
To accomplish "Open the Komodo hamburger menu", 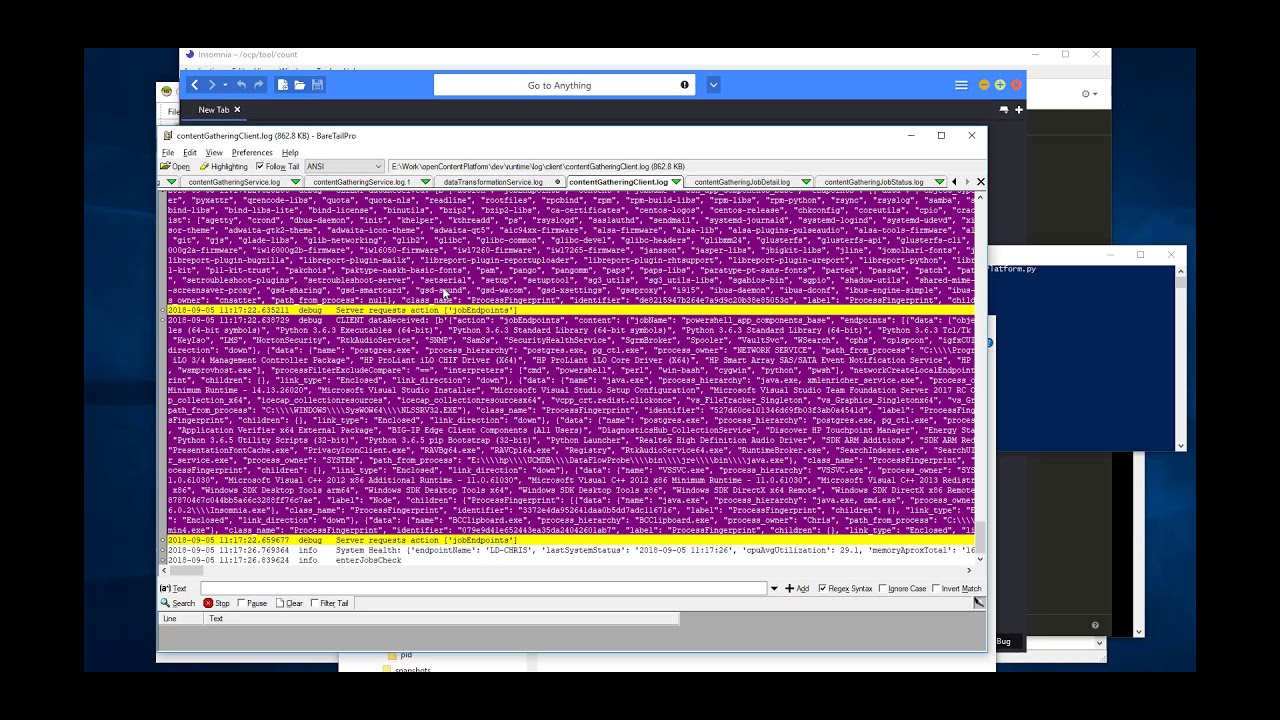I will click(x=961, y=85).
